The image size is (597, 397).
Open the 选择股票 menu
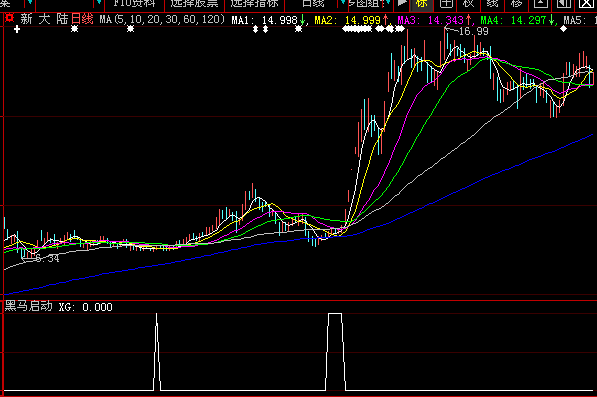click(x=194, y=4)
